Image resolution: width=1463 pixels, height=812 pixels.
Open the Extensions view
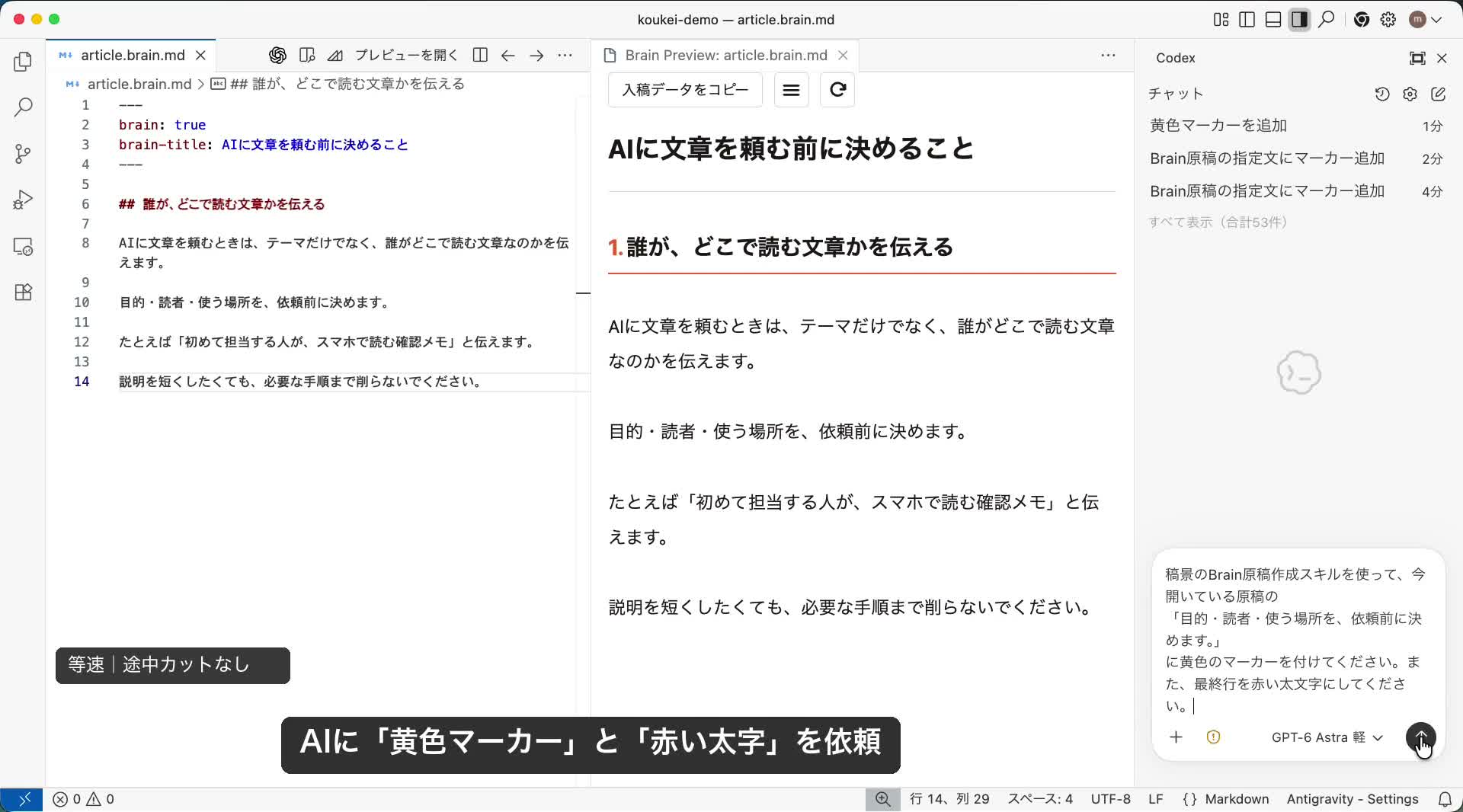click(23, 293)
